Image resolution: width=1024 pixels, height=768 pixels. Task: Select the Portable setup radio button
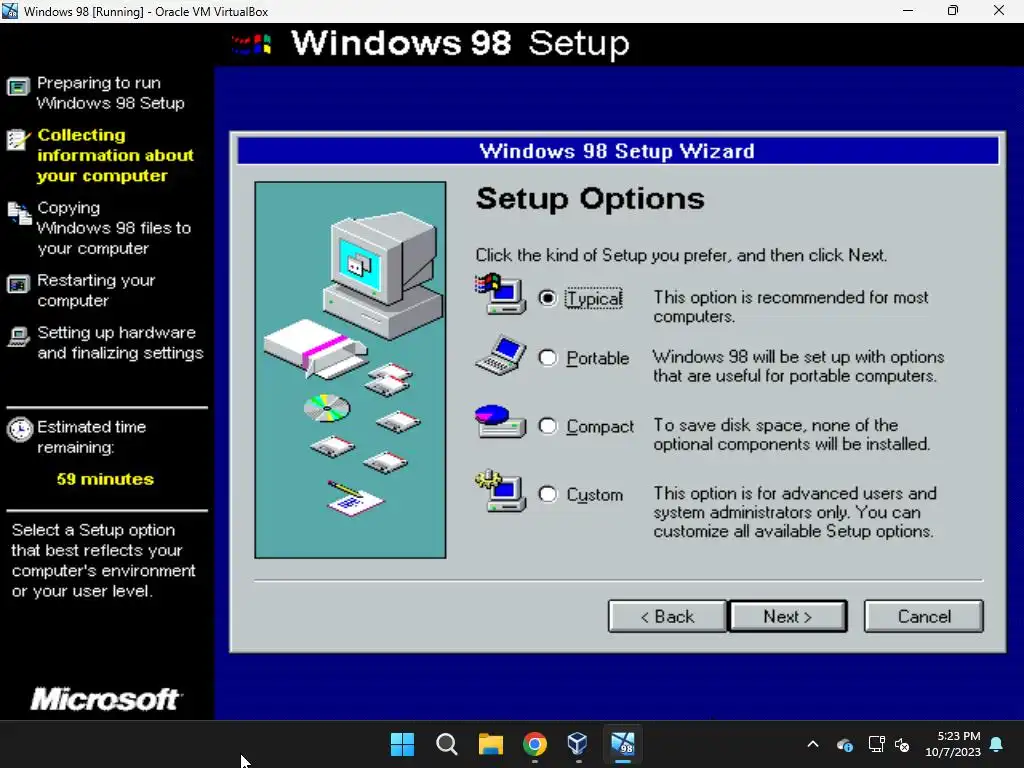(x=547, y=358)
